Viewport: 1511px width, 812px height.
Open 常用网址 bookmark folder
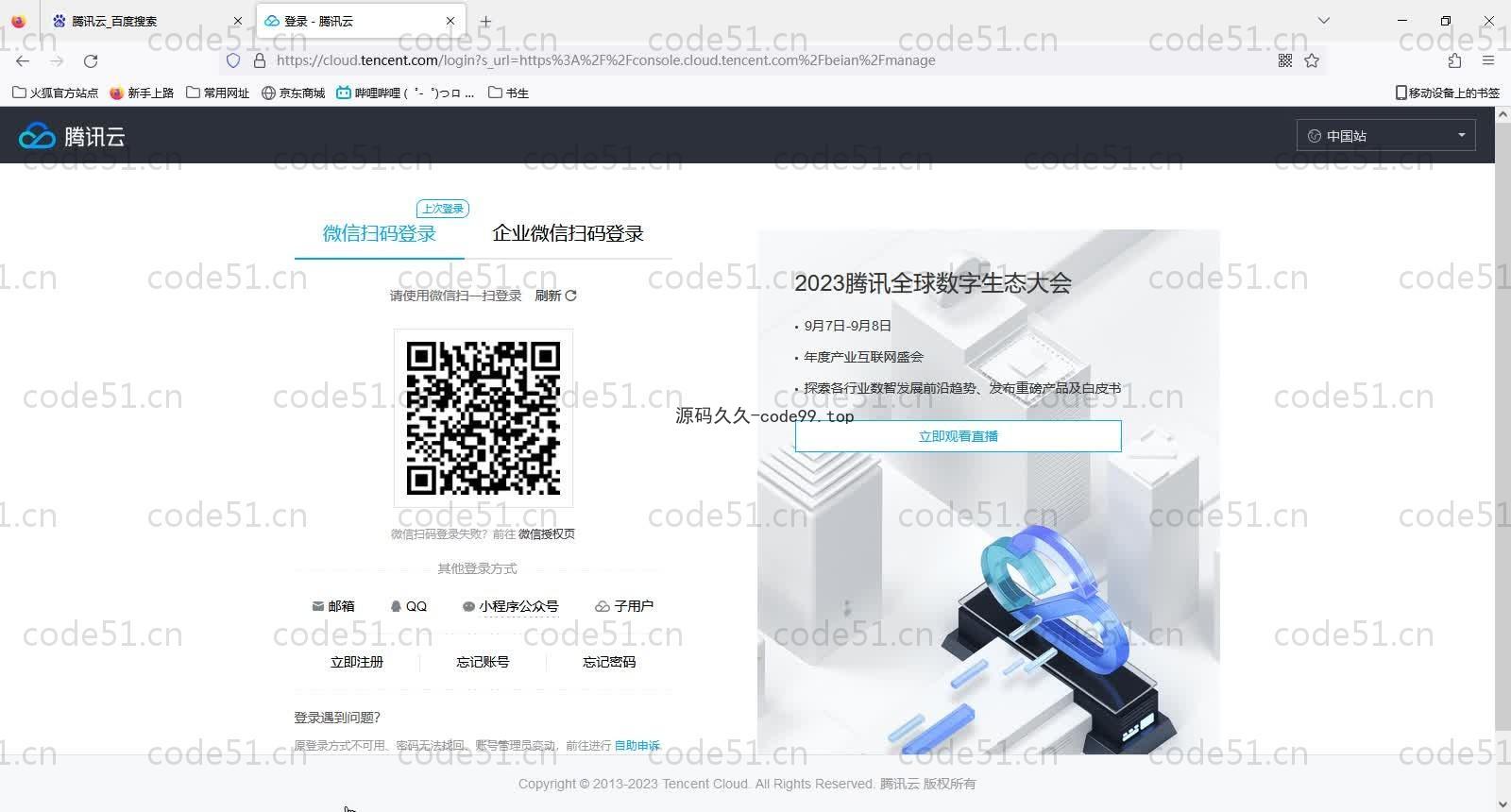click(217, 93)
